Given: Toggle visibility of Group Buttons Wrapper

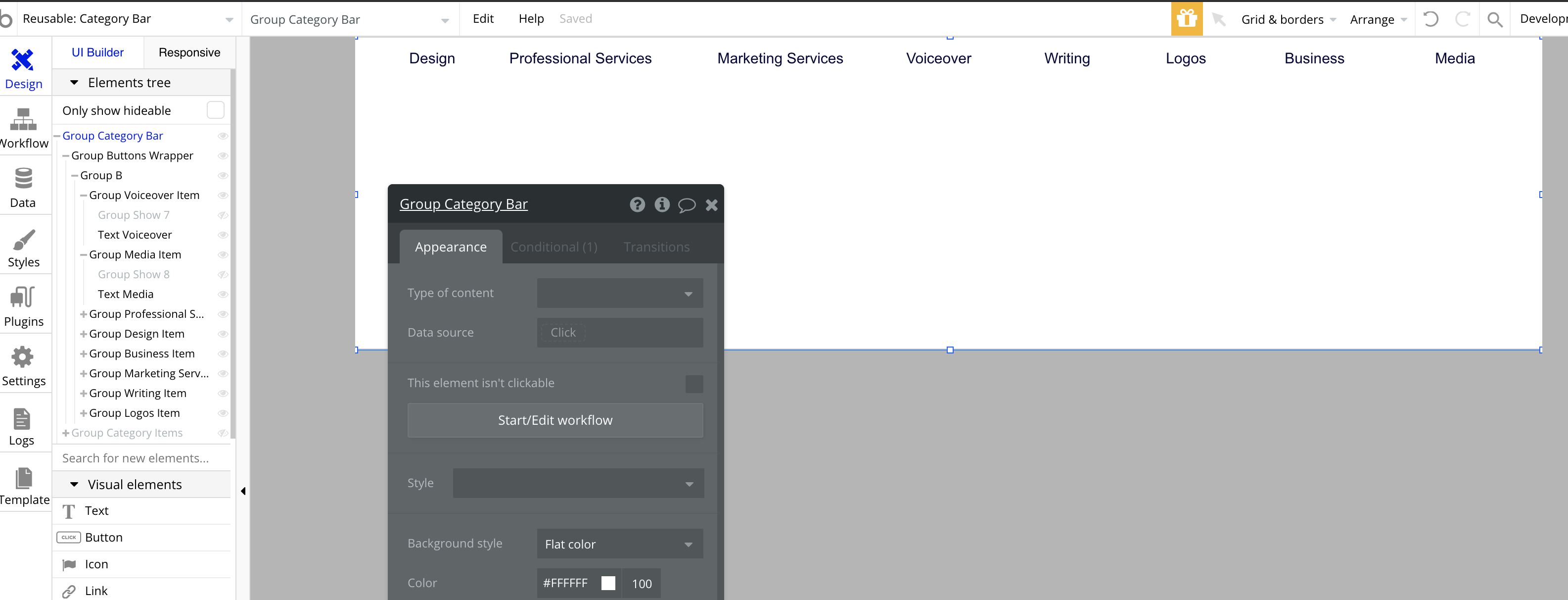Looking at the screenshot, I should [x=223, y=156].
